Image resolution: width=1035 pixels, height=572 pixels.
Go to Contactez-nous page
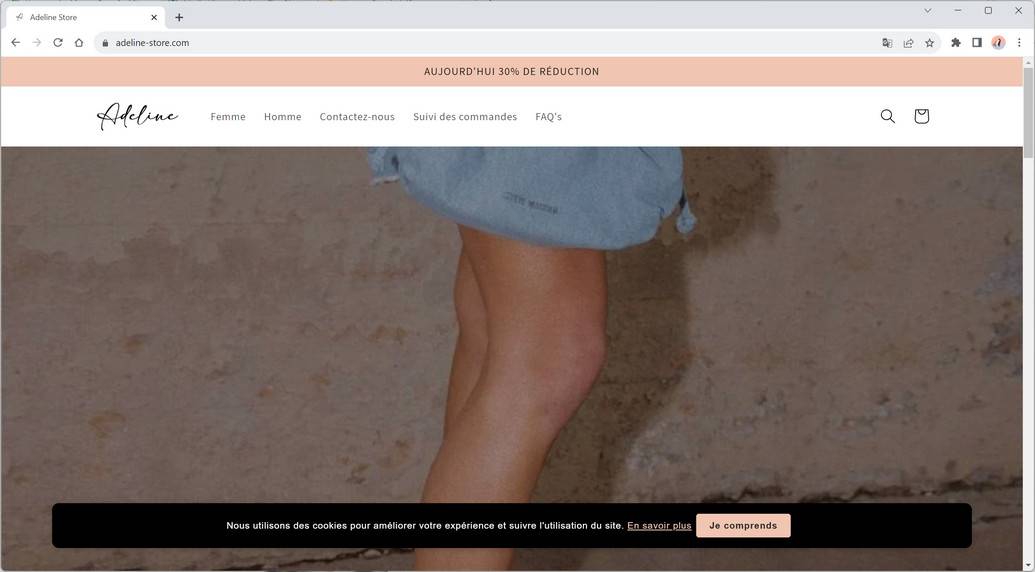pos(357,117)
